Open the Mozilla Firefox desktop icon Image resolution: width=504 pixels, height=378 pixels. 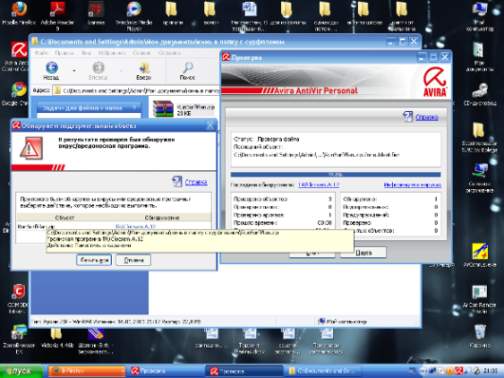pyautogui.click(x=19, y=13)
